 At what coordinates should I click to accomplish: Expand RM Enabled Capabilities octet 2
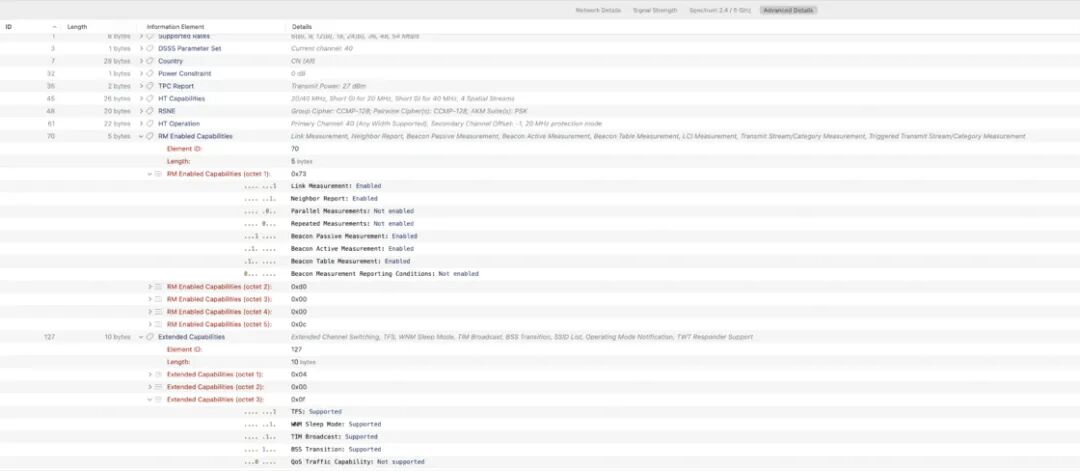click(149, 286)
